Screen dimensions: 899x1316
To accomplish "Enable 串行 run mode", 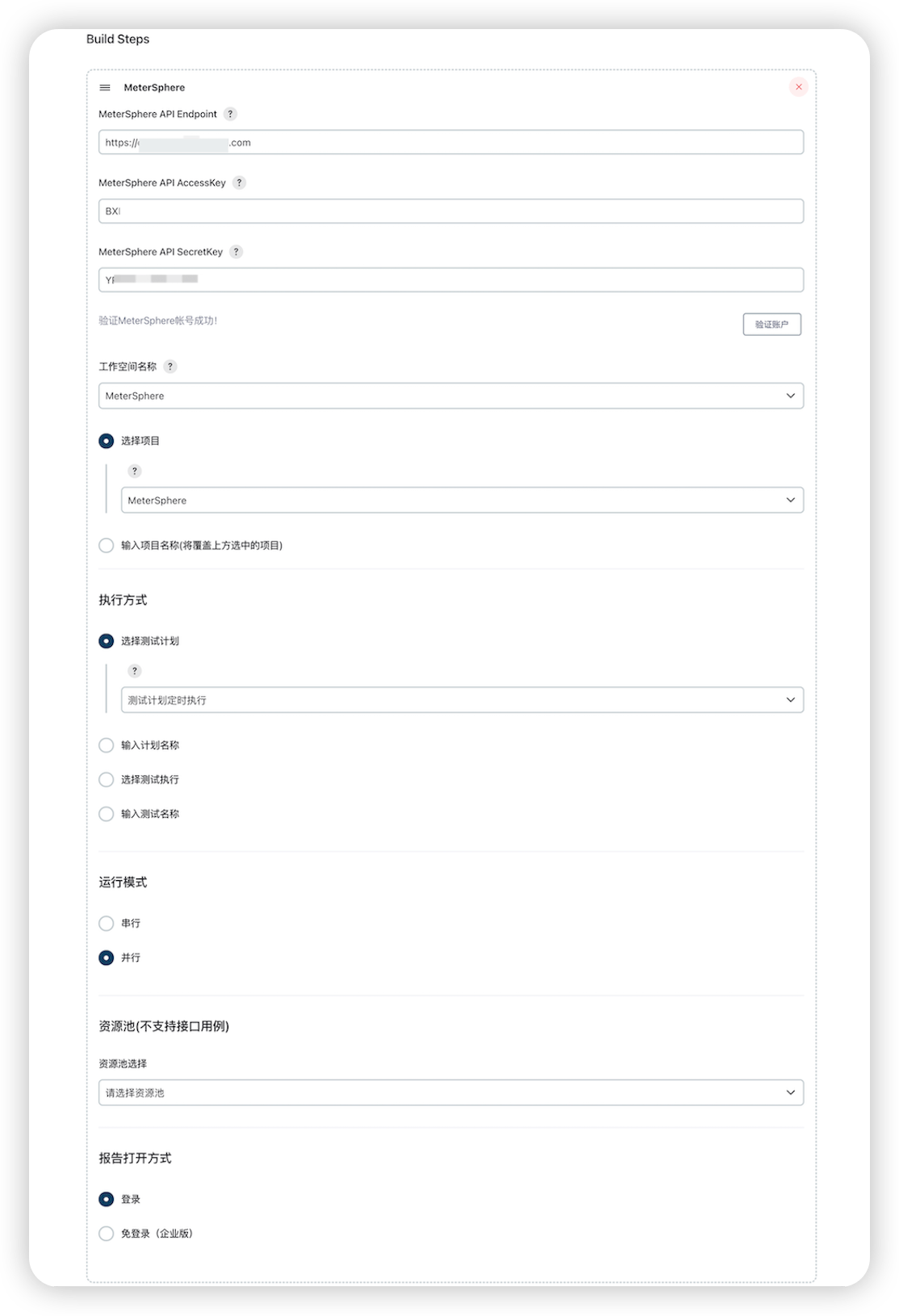I will 106,923.
